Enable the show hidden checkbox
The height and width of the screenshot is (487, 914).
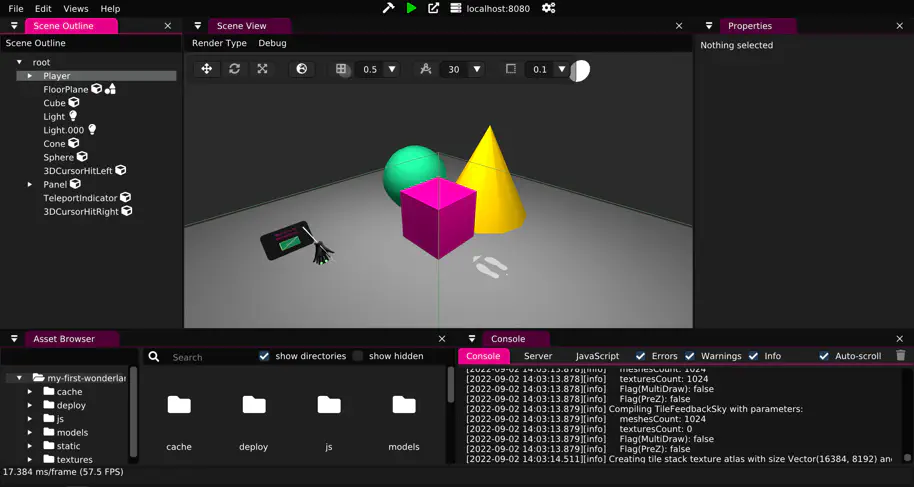(x=358, y=356)
